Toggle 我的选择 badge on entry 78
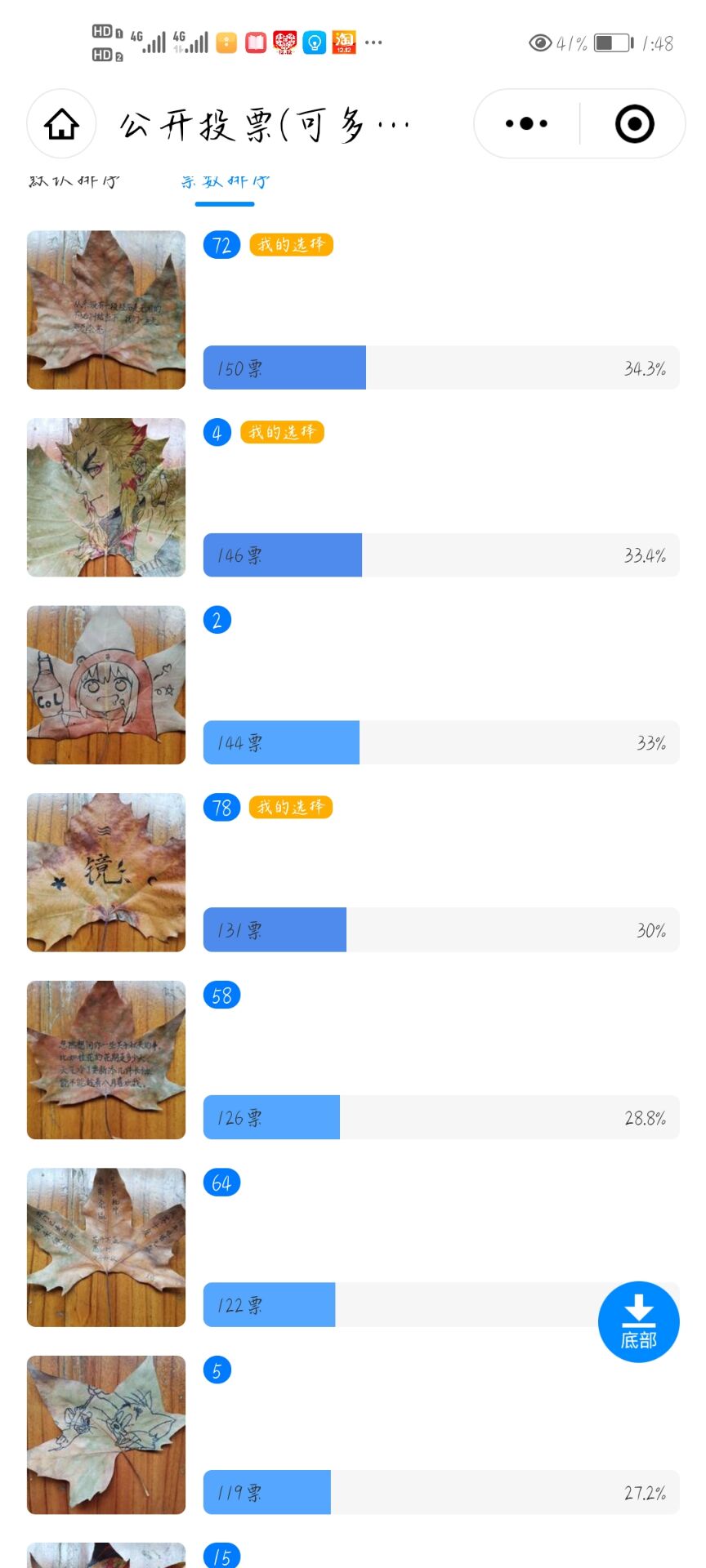The image size is (706, 1568). pyautogui.click(x=290, y=807)
